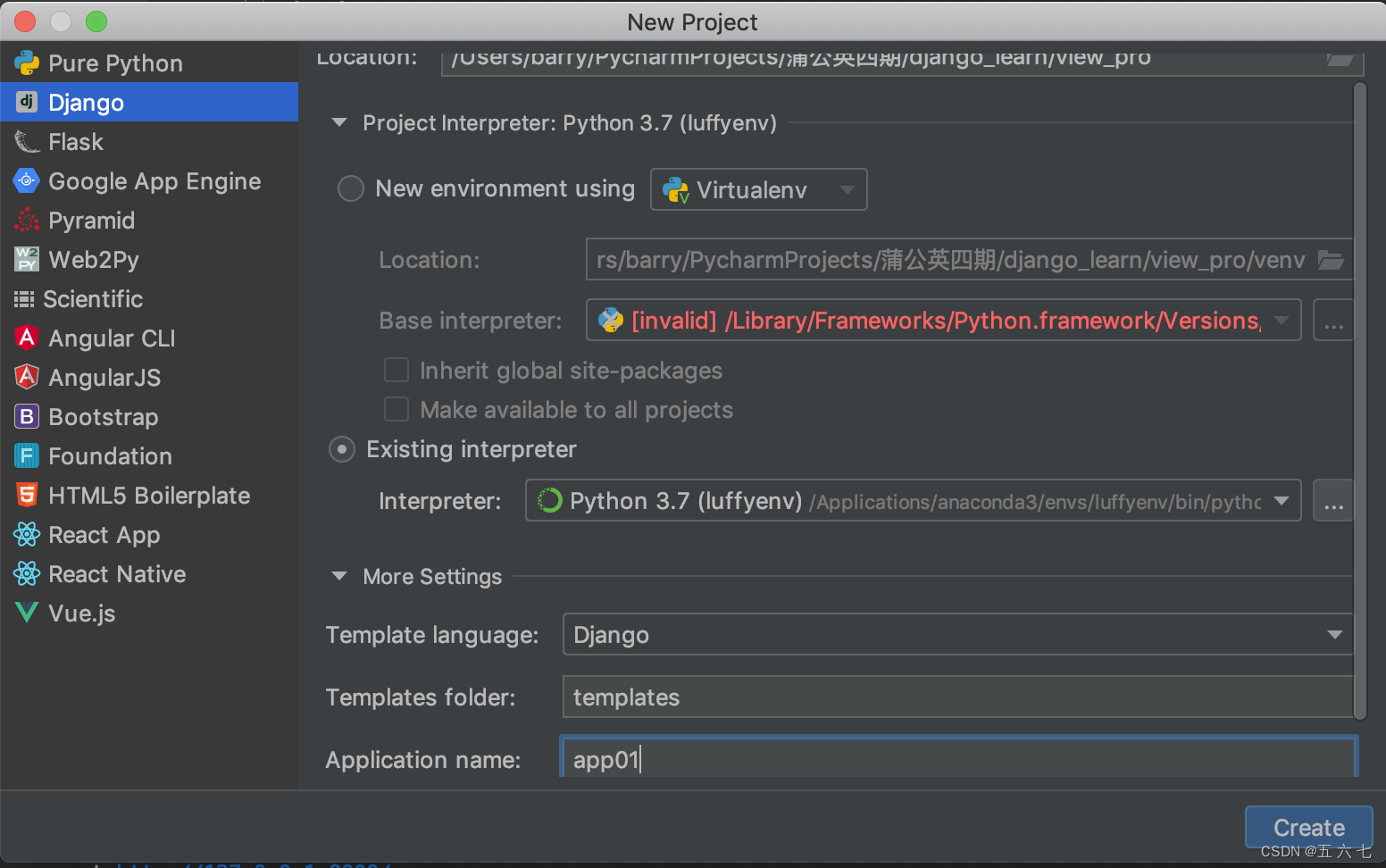Click the Foundation F icon
The height and width of the screenshot is (868, 1386).
point(27,455)
